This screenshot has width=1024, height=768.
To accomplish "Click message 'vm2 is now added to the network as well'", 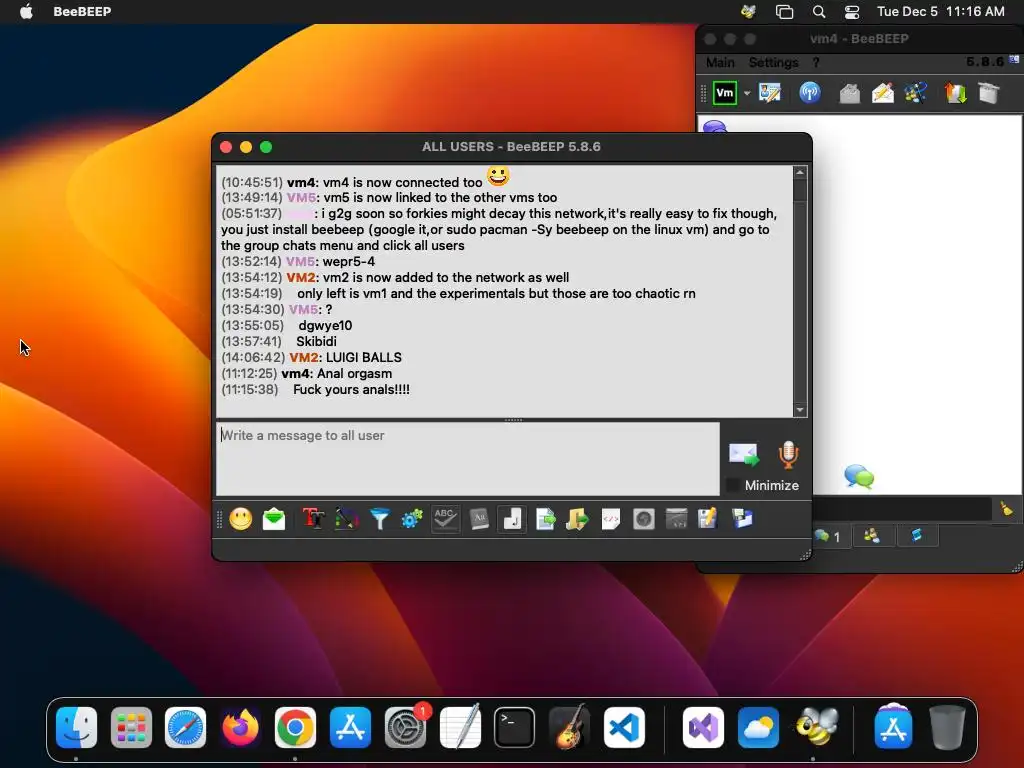I will [446, 278].
